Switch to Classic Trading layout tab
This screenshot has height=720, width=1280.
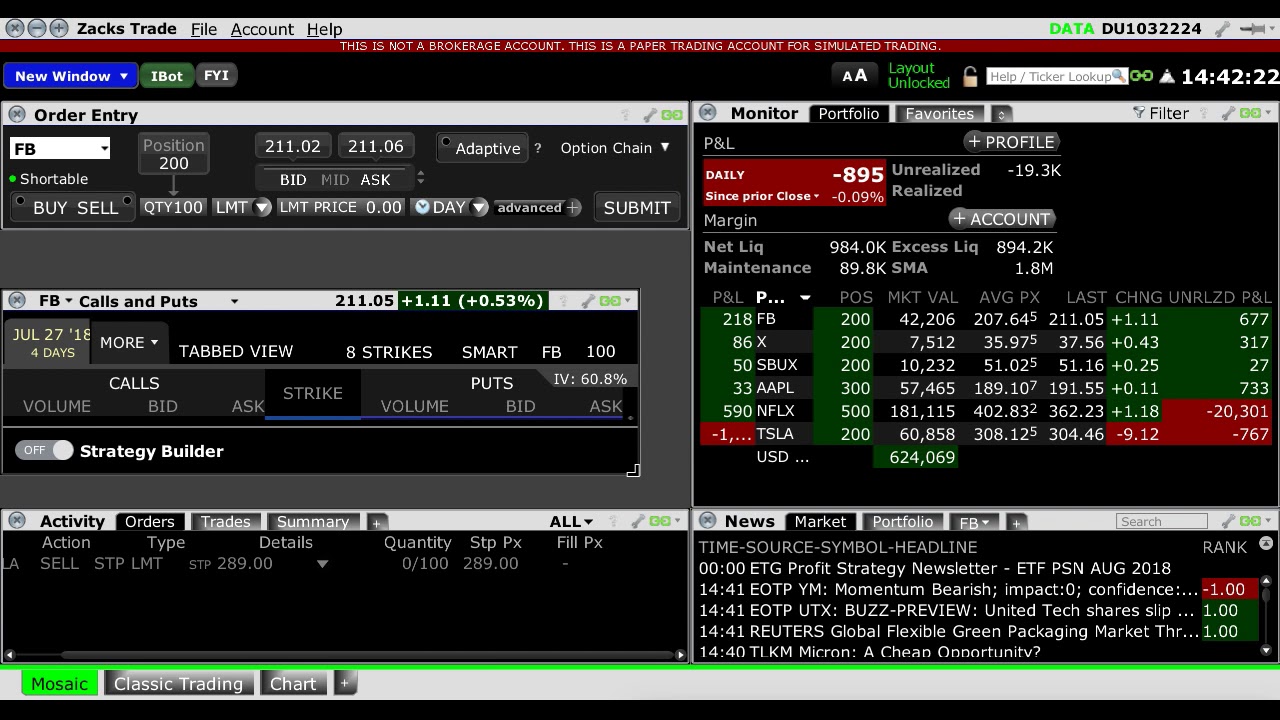coord(178,684)
